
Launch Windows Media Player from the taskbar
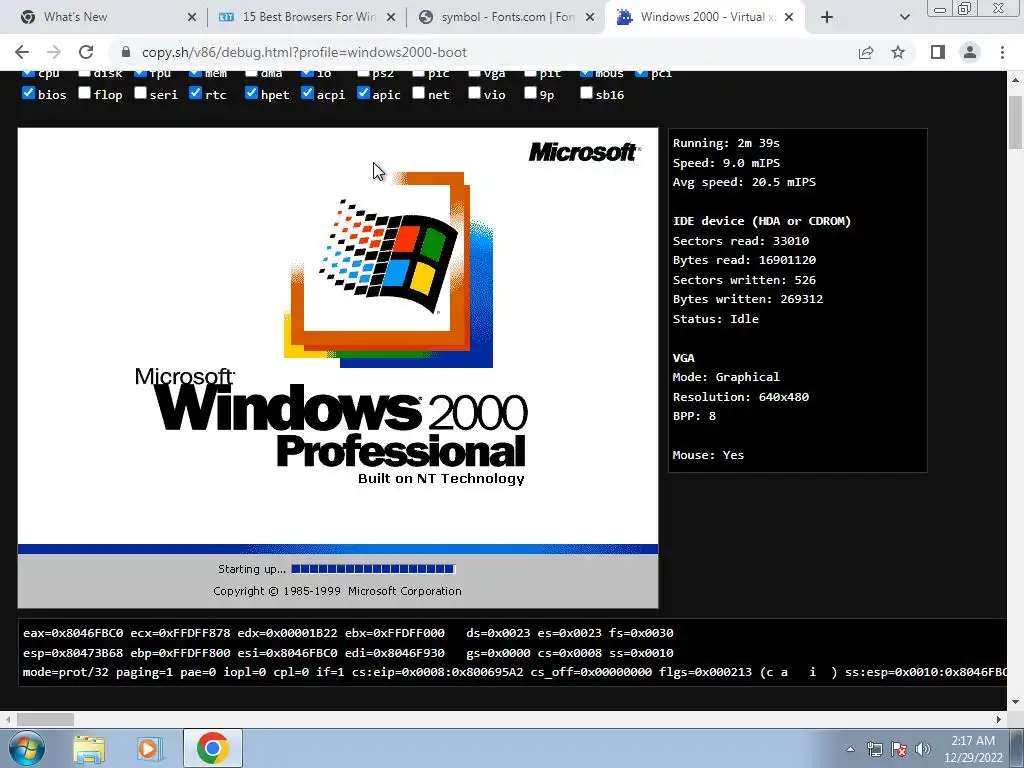click(x=150, y=748)
